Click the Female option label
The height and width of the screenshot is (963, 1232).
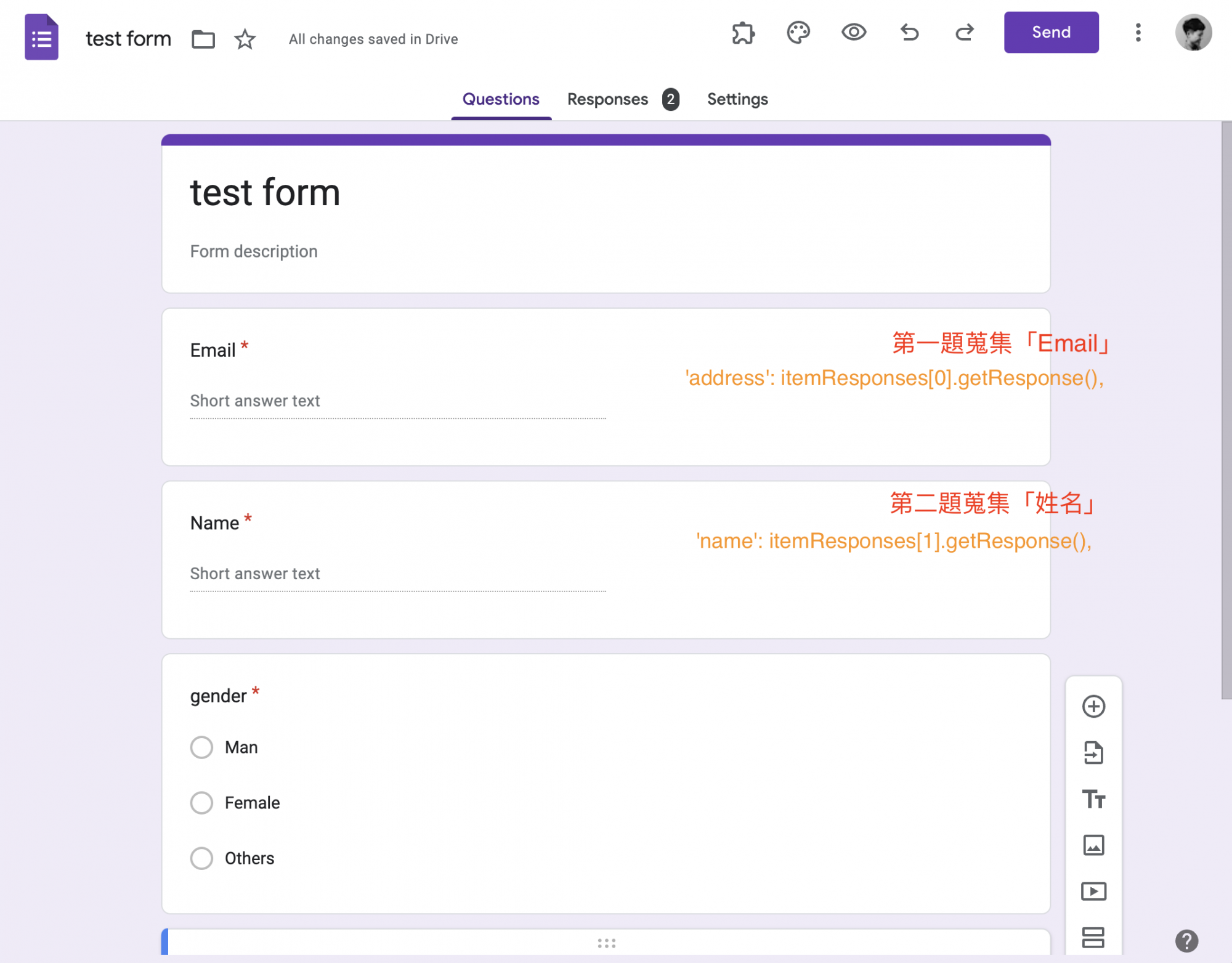pyautogui.click(x=252, y=803)
